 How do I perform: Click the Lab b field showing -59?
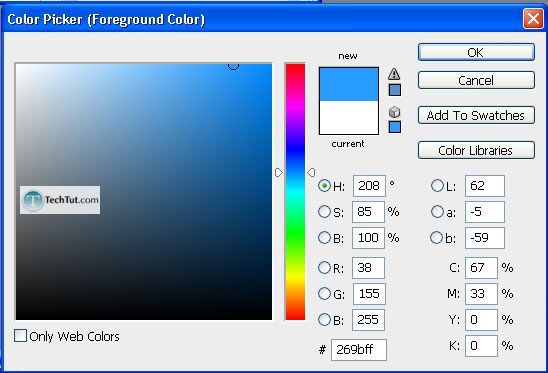pyautogui.click(x=485, y=238)
